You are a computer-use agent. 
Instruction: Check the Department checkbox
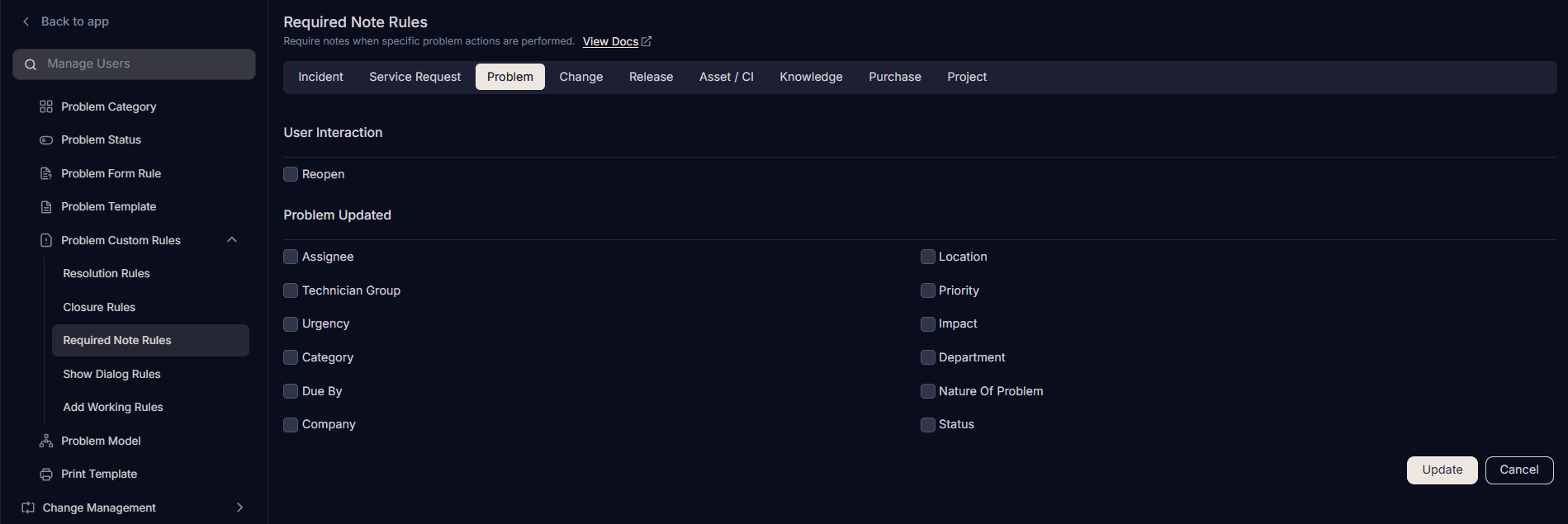point(928,357)
